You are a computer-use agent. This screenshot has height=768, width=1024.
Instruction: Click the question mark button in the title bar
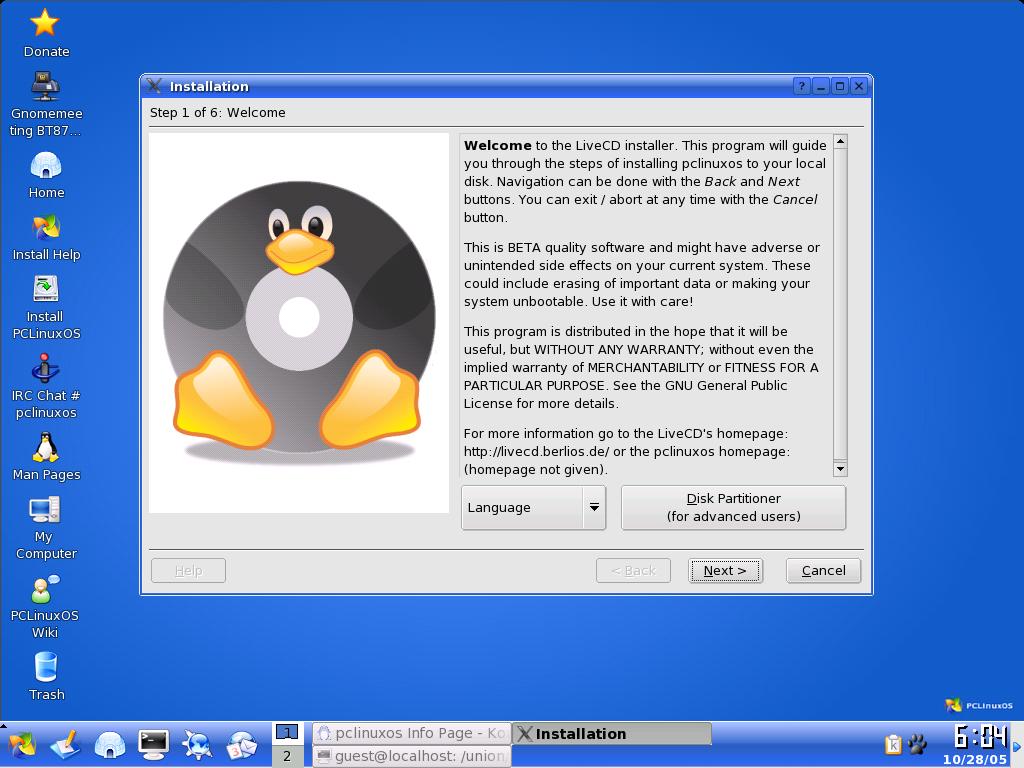tap(802, 86)
